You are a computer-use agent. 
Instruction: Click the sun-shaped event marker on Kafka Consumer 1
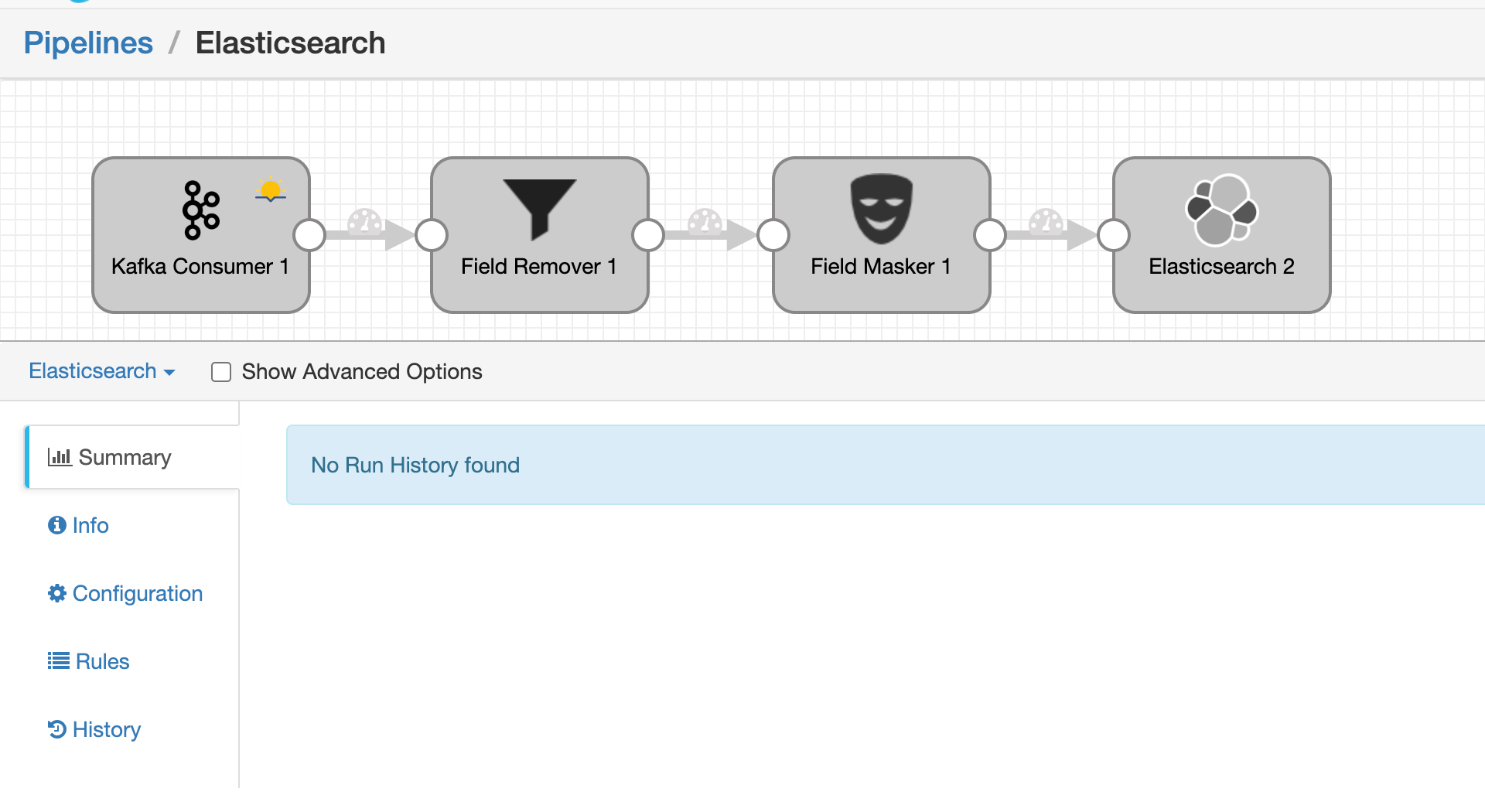coord(271,189)
